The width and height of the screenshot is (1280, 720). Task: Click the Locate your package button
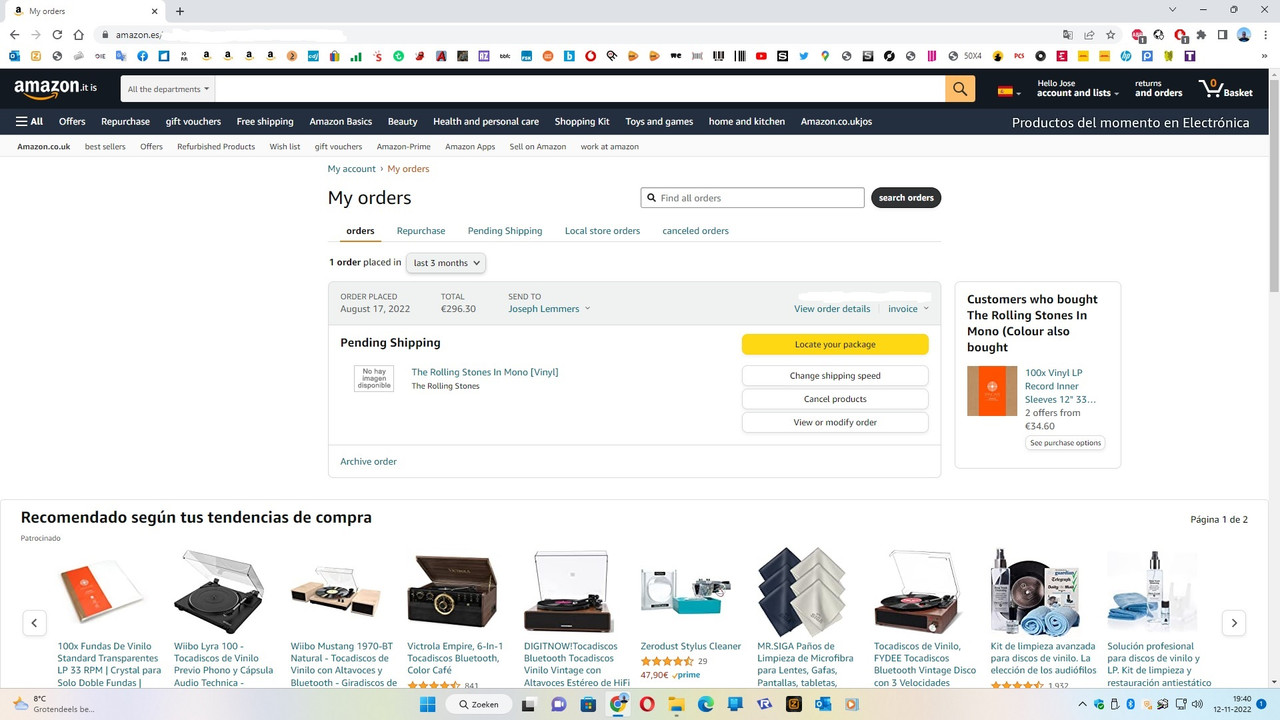pos(835,343)
